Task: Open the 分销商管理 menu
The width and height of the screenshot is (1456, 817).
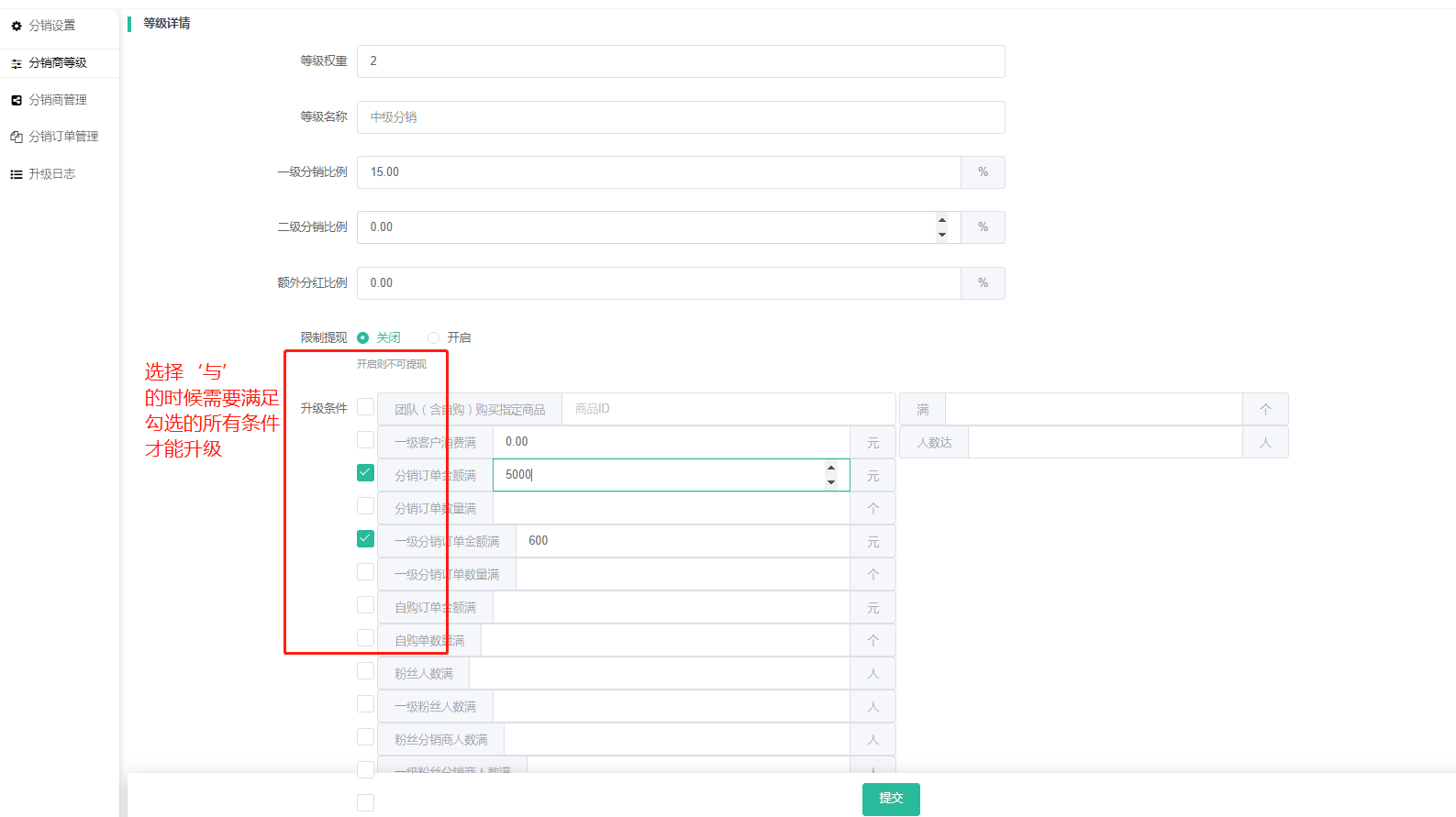Action: point(58,100)
